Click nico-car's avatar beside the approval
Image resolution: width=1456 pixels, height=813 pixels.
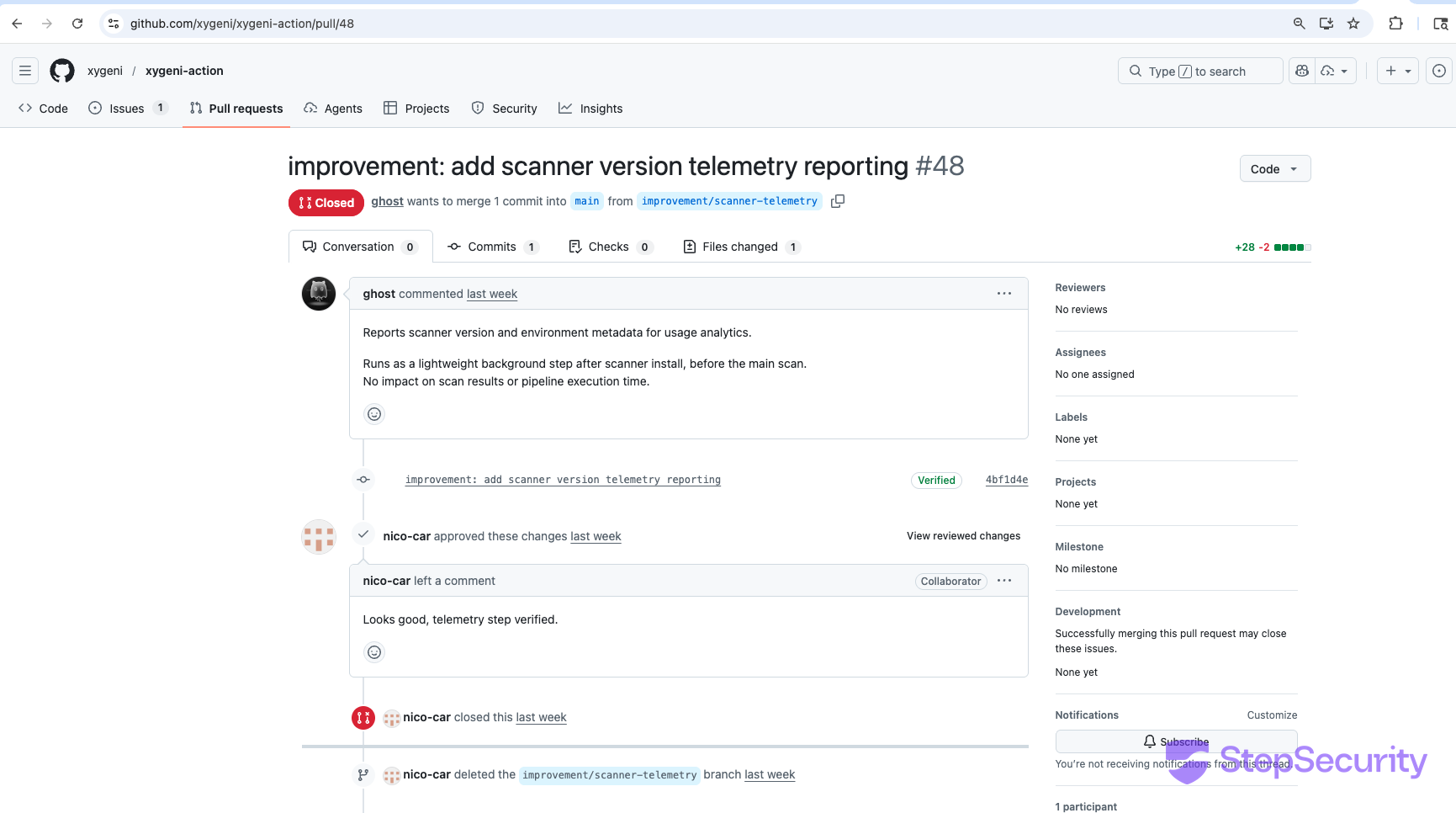pyautogui.click(x=319, y=536)
